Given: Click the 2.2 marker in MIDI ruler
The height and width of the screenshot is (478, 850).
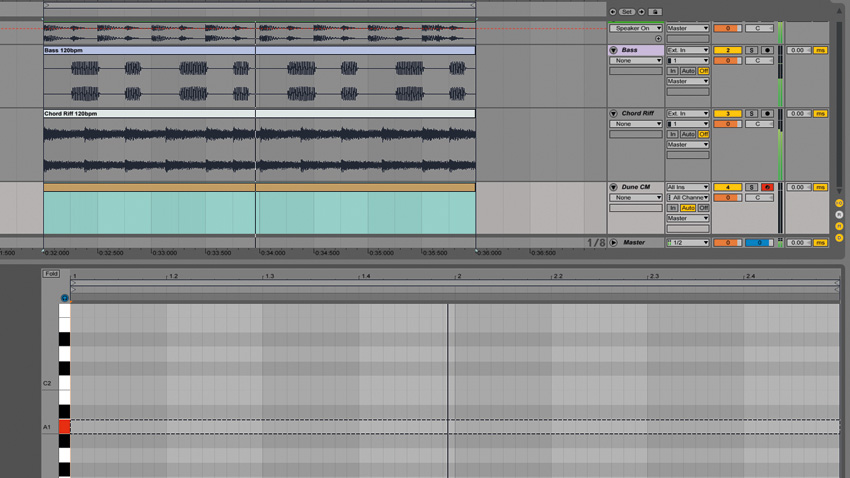Looking at the screenshot, I should 557,276.
